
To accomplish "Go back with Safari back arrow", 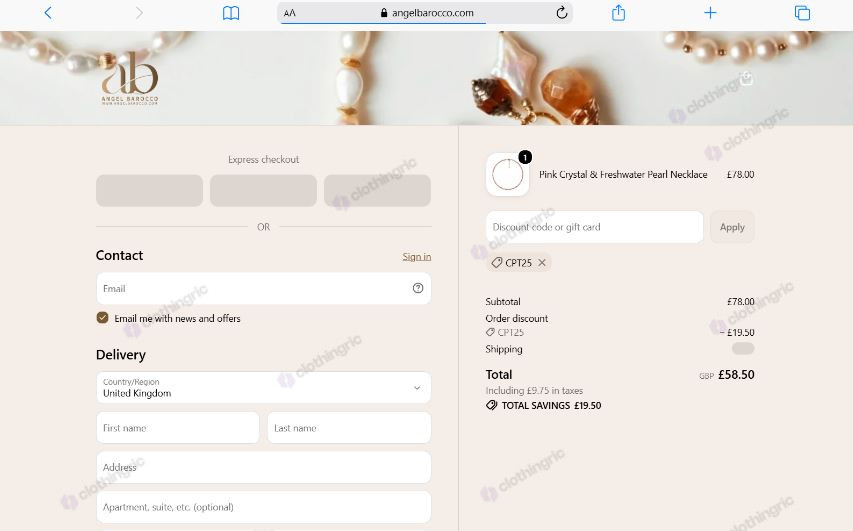I will [48, 13].
